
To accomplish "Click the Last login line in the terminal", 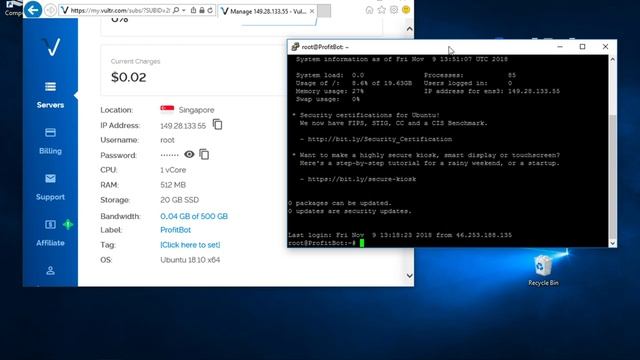I will tap(400, 235).
